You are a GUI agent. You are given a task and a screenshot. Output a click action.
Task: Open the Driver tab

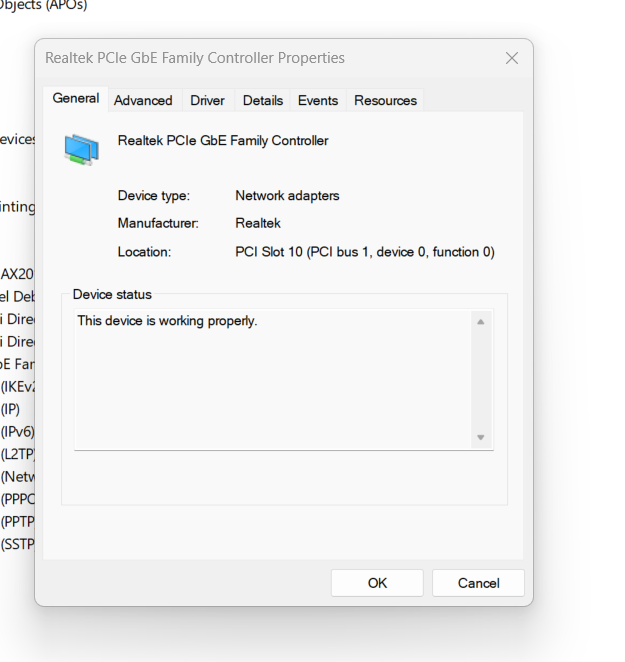point(207,100)
